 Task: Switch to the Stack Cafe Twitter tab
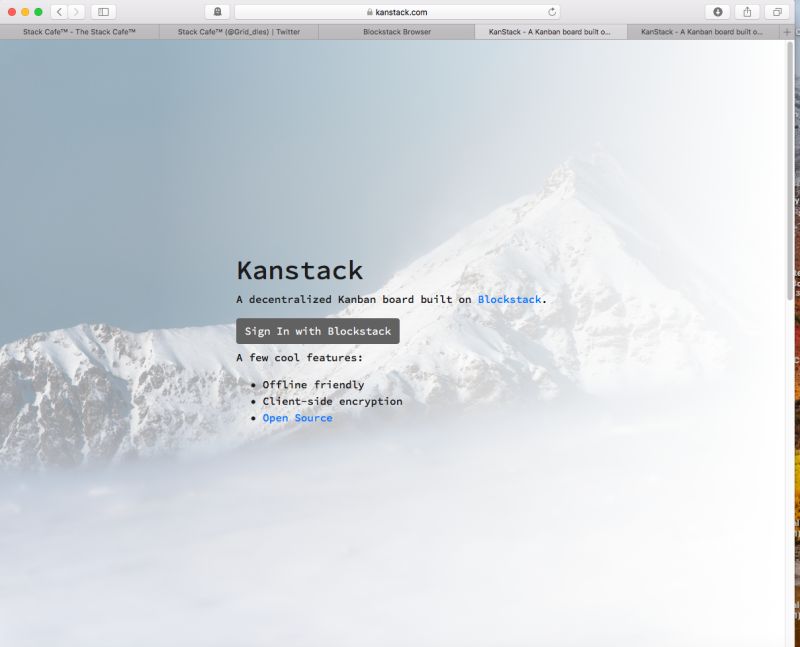[x=238, y=31]
